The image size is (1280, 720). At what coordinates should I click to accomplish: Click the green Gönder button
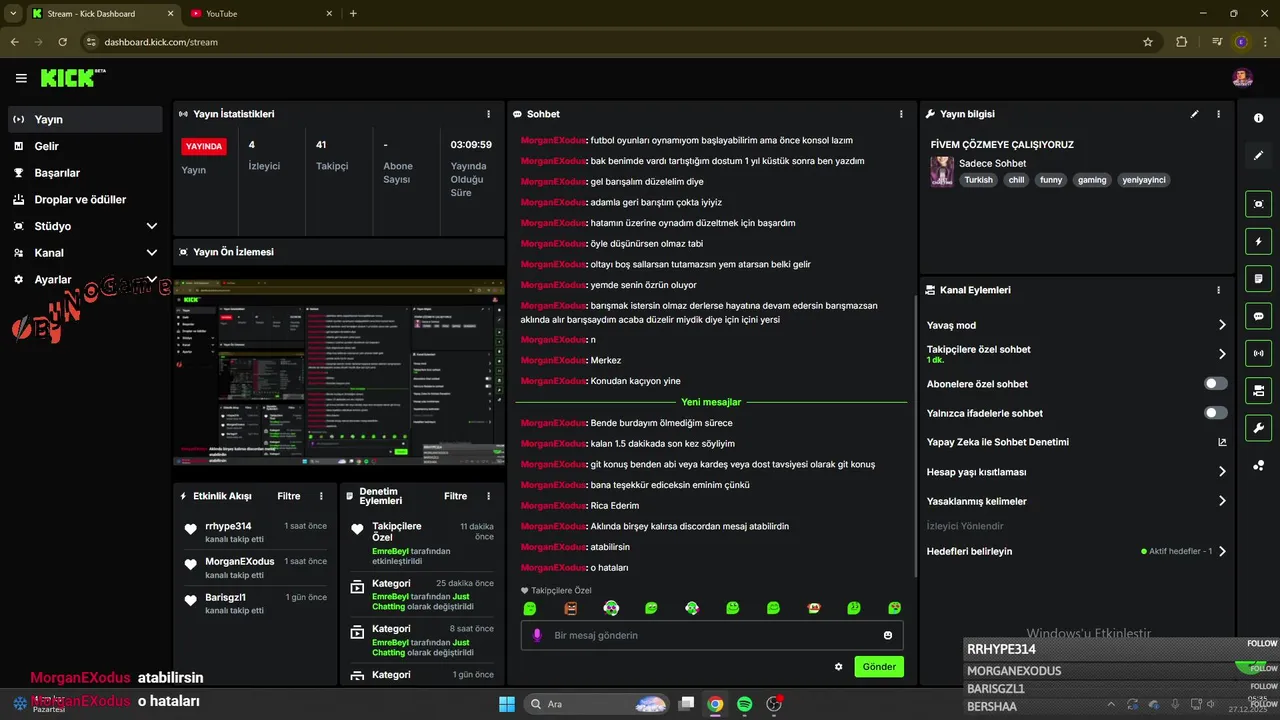(879, 666)
